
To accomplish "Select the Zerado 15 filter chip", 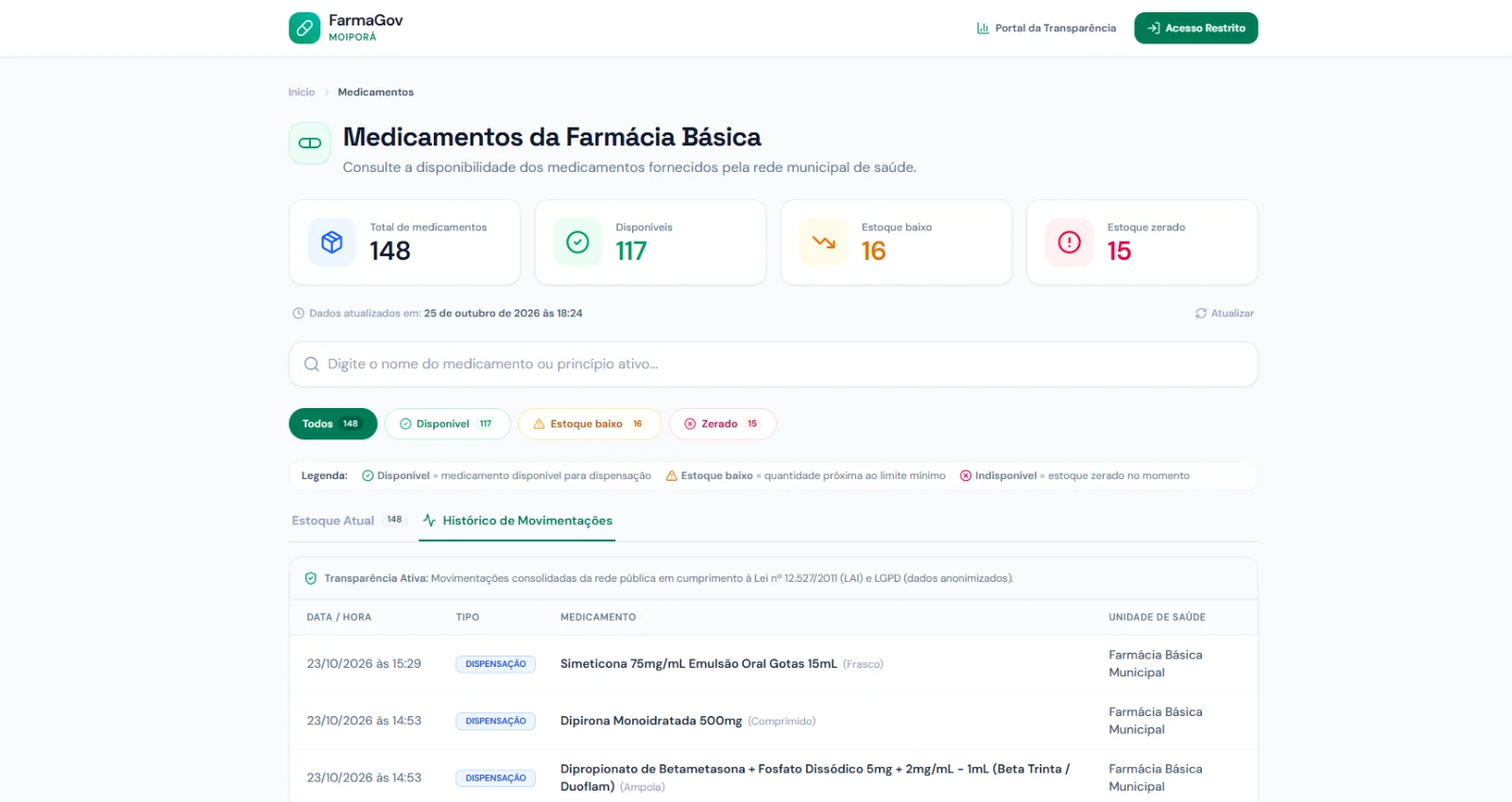I will tap(722, 424).
